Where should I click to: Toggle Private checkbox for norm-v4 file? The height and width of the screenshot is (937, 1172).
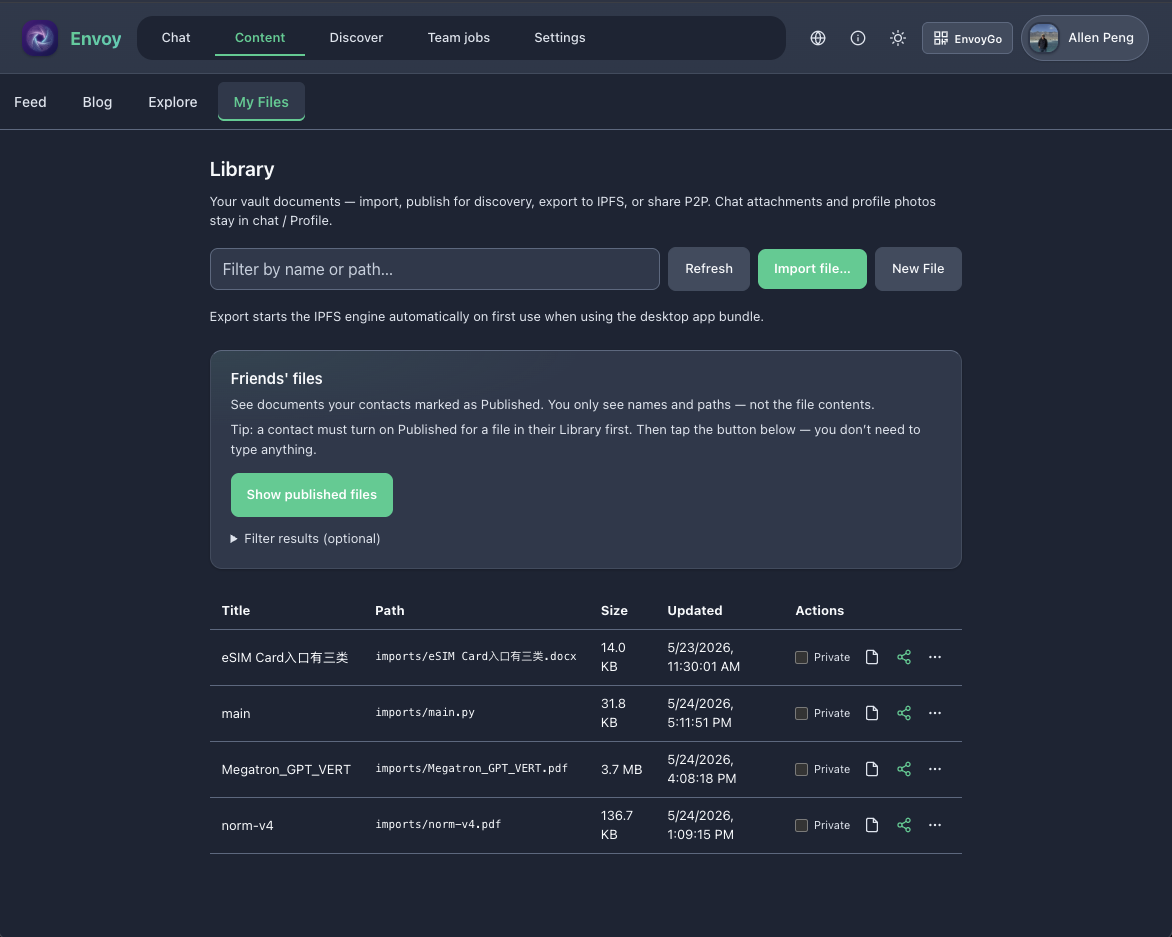point(801,826)
